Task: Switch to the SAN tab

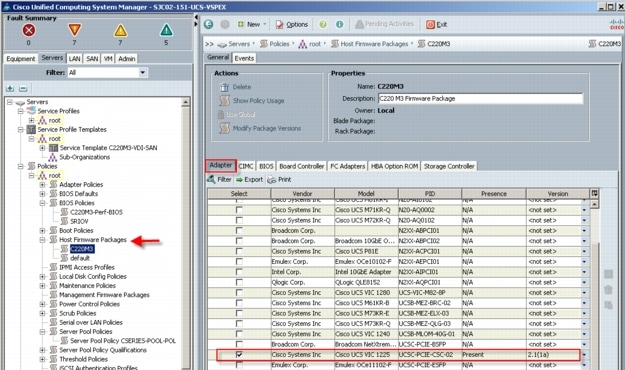Action: 92,59
